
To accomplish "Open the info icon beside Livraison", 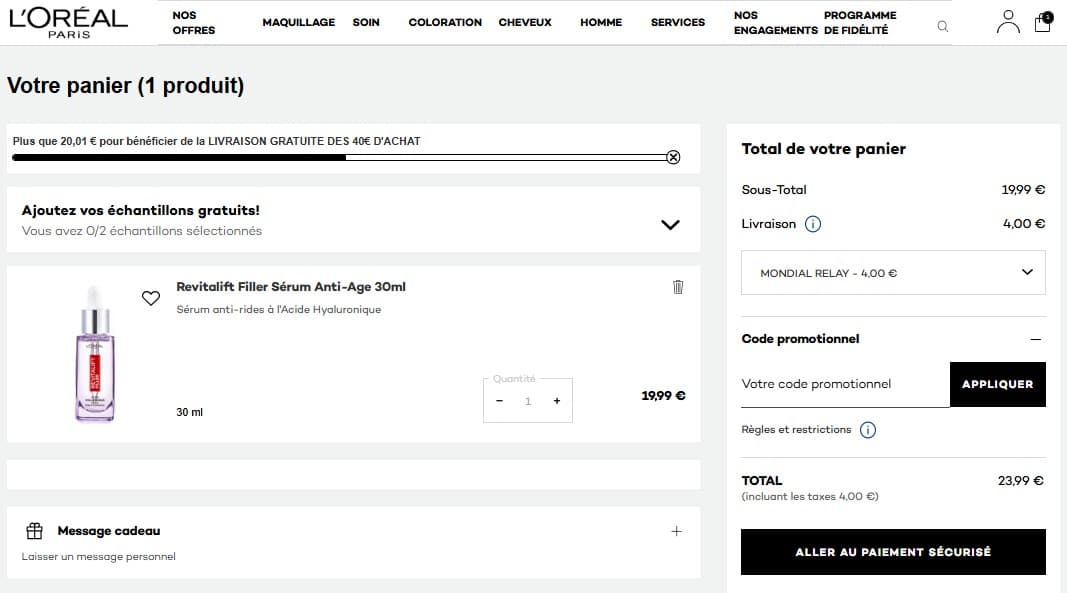I will 812,224.
